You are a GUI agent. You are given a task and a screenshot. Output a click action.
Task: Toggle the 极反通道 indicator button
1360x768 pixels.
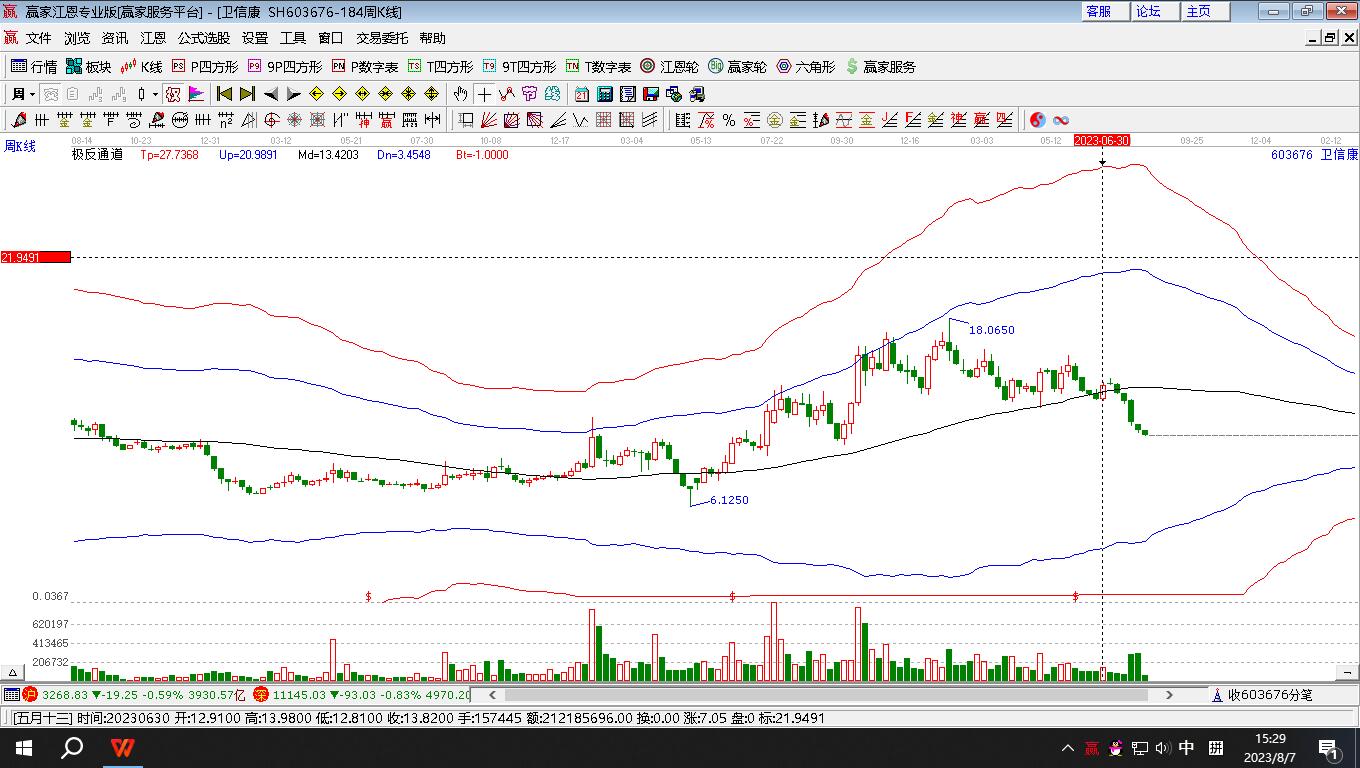[x=97, y=155]
